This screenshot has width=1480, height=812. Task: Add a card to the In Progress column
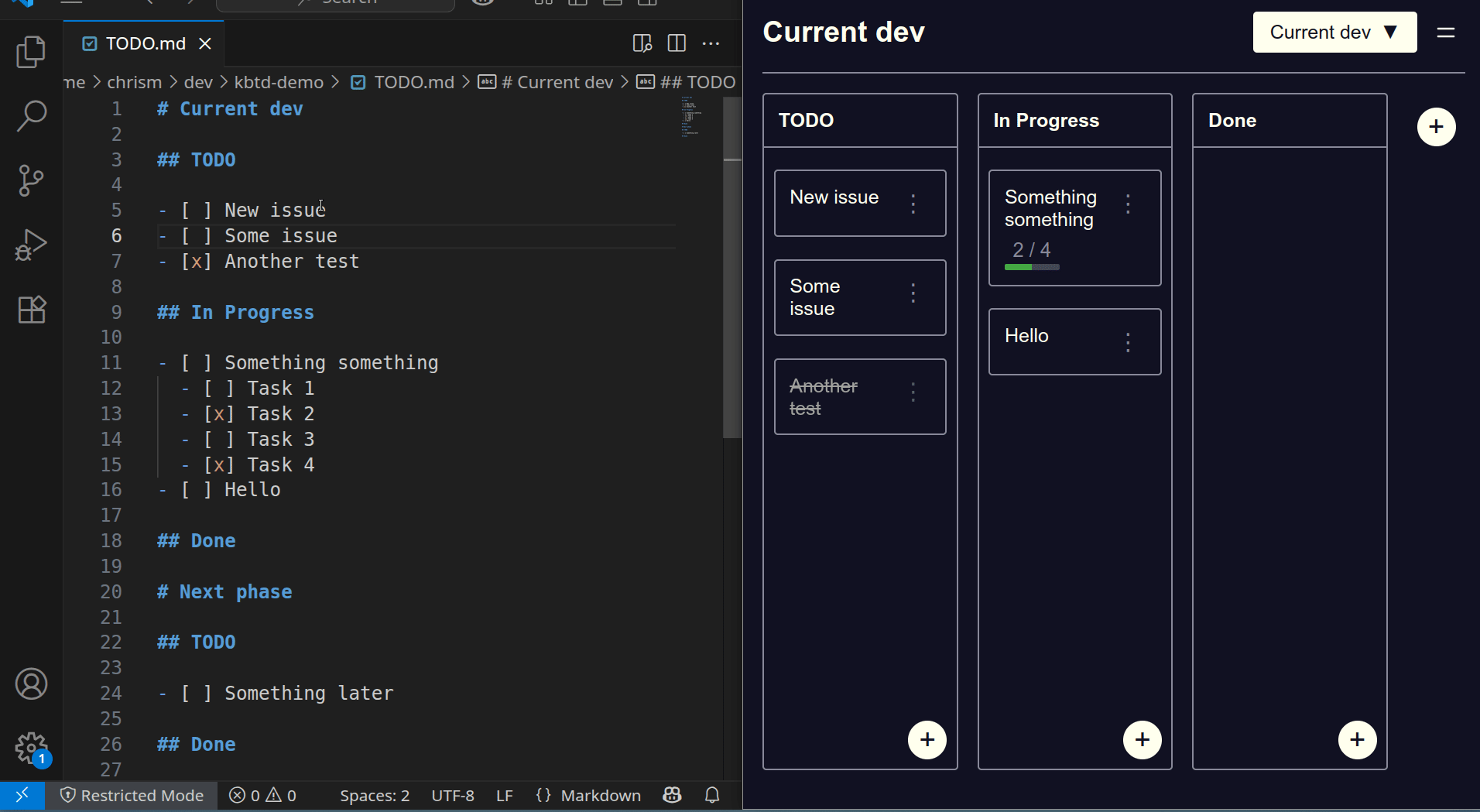1143,740
